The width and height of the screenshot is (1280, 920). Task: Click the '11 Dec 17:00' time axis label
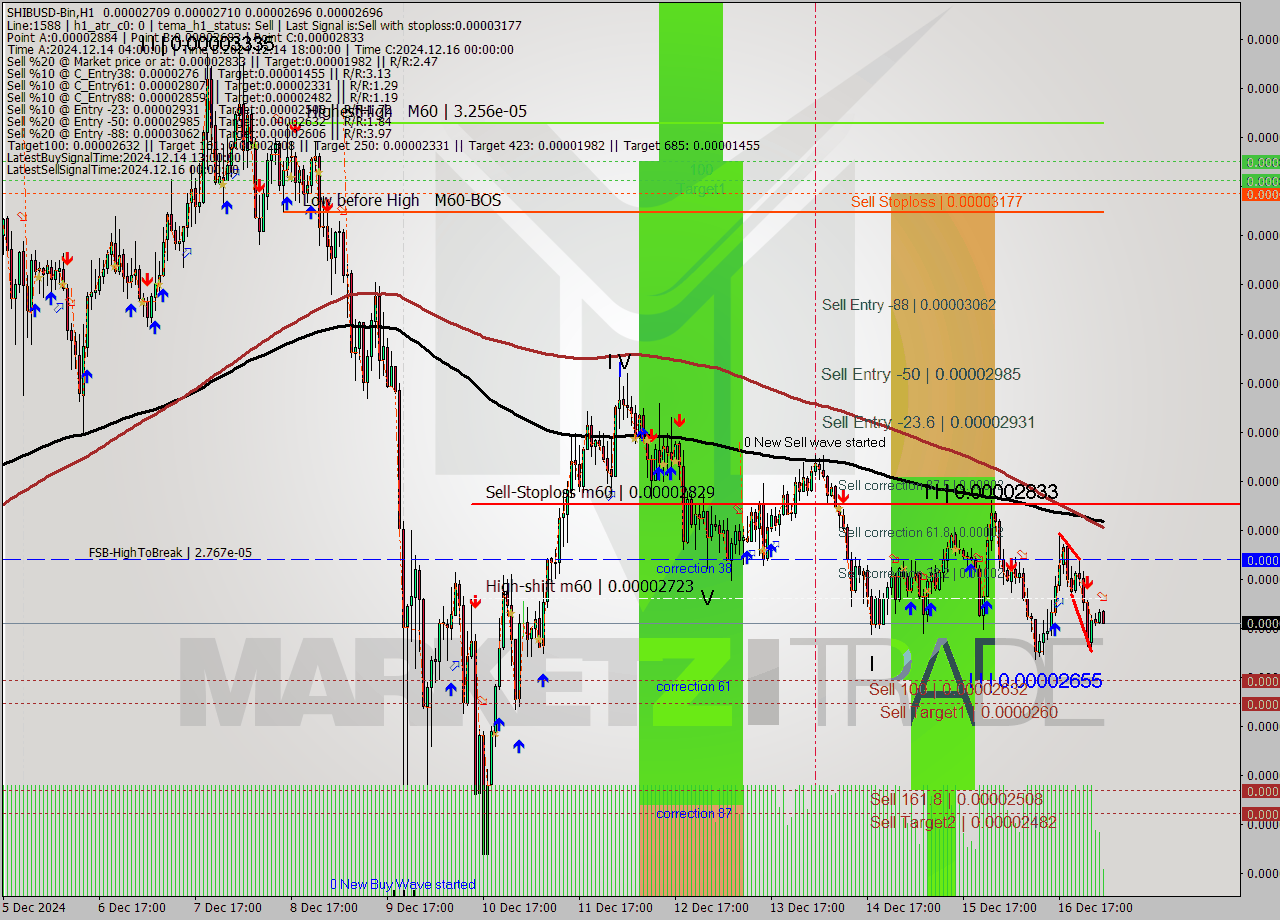pyautogui.click(x=615, y=908)
